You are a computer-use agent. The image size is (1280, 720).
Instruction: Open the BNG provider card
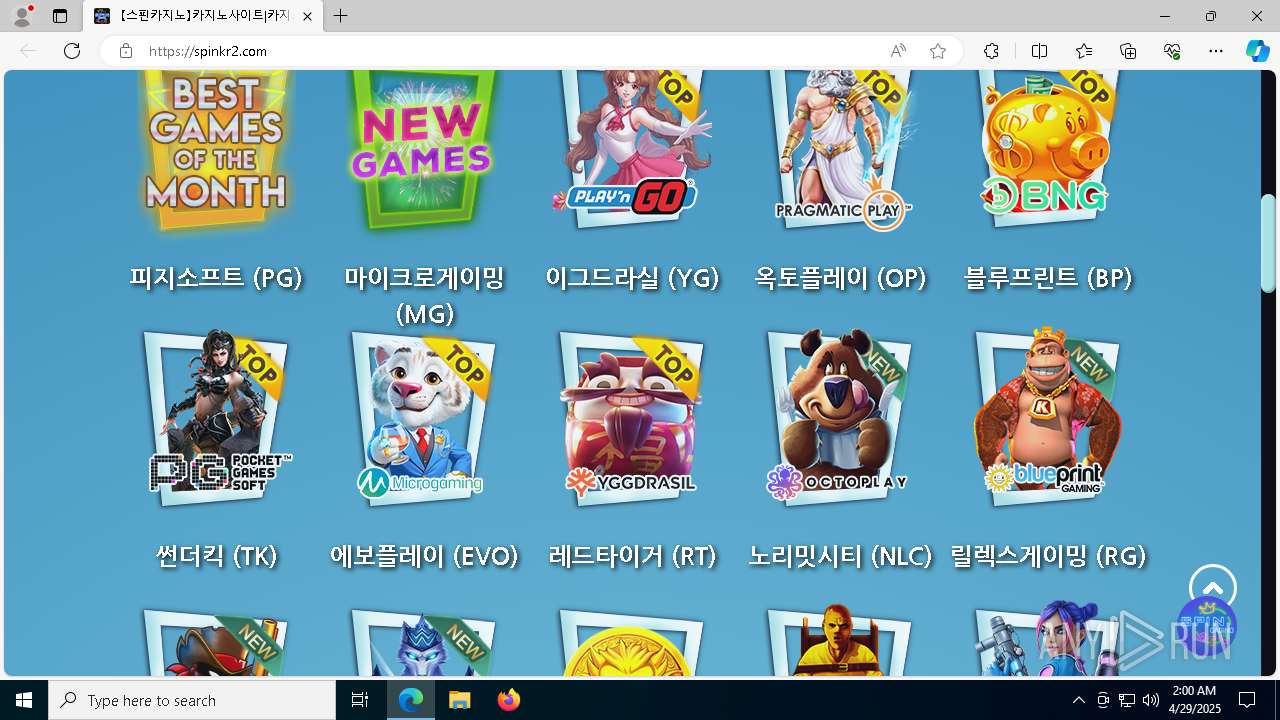(1048, 150)
